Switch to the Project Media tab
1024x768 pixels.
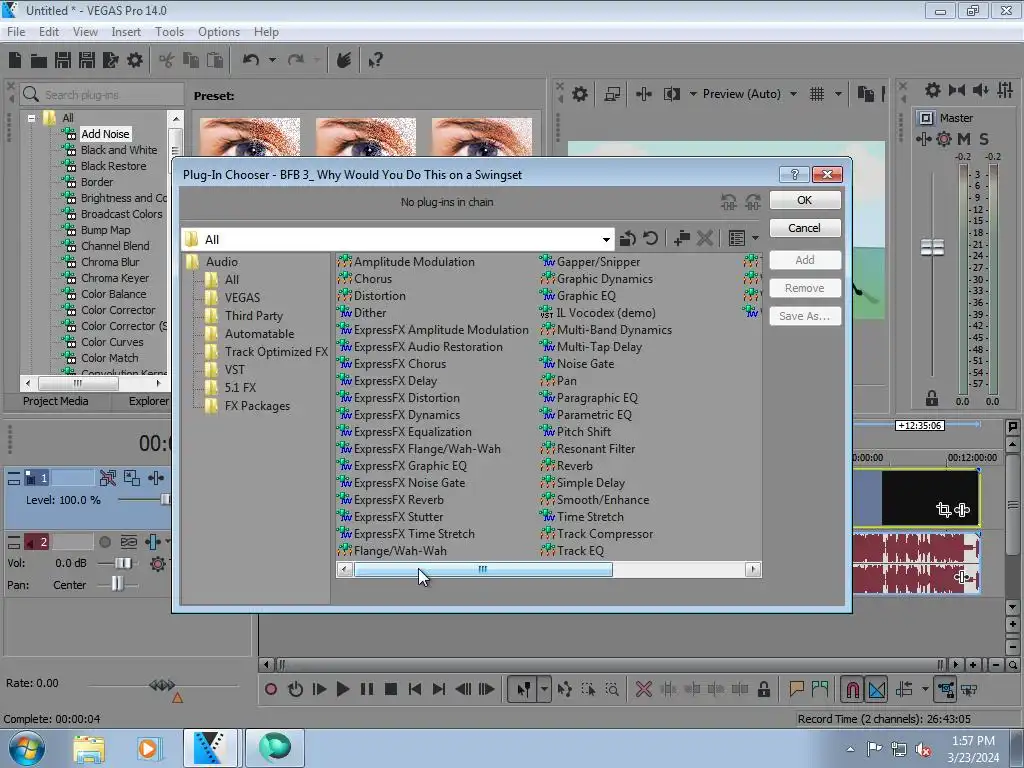tap(56, 401)
